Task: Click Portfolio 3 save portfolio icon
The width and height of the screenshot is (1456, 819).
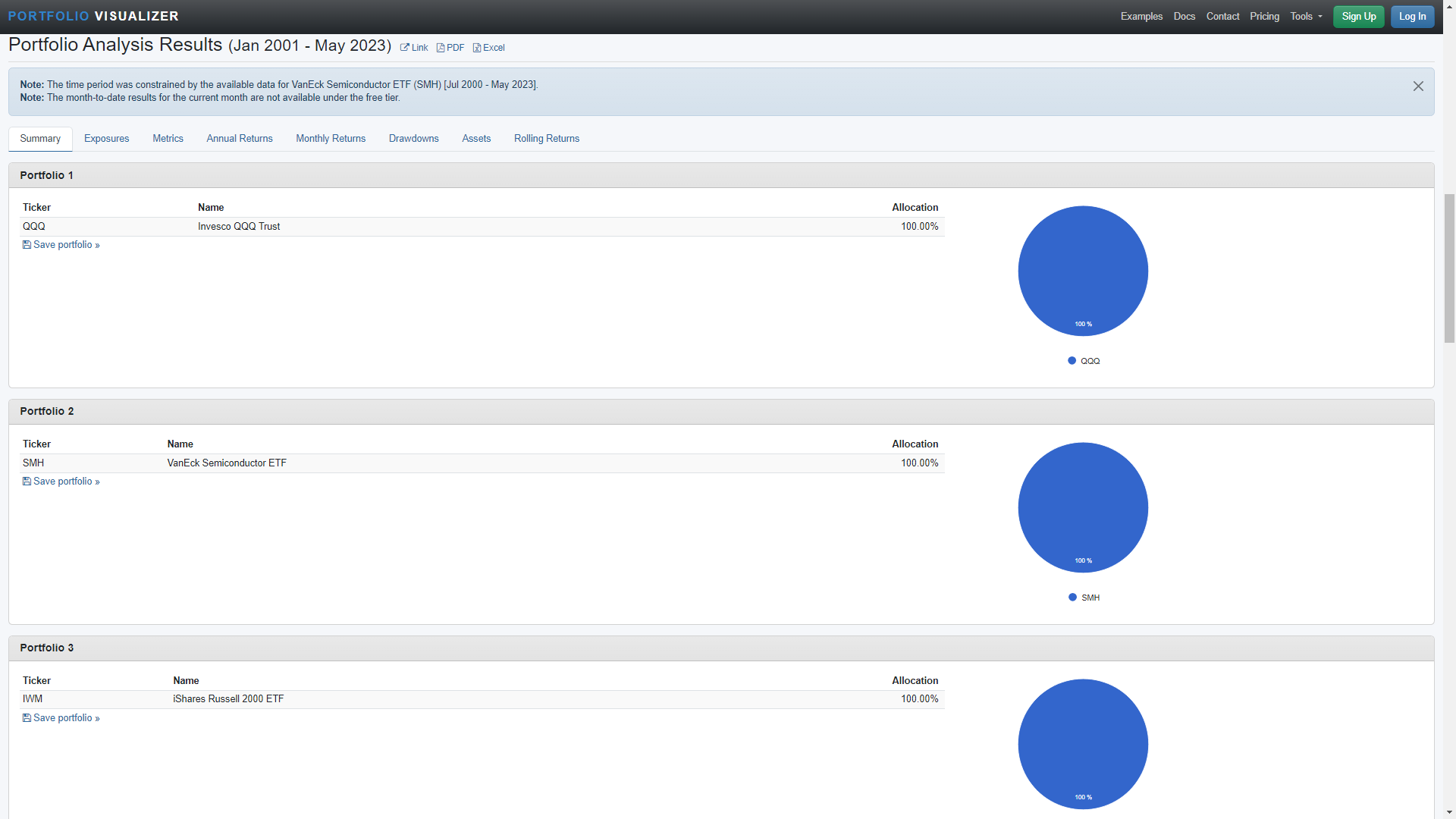Action: pyautogui.click(x=27, y=718)
